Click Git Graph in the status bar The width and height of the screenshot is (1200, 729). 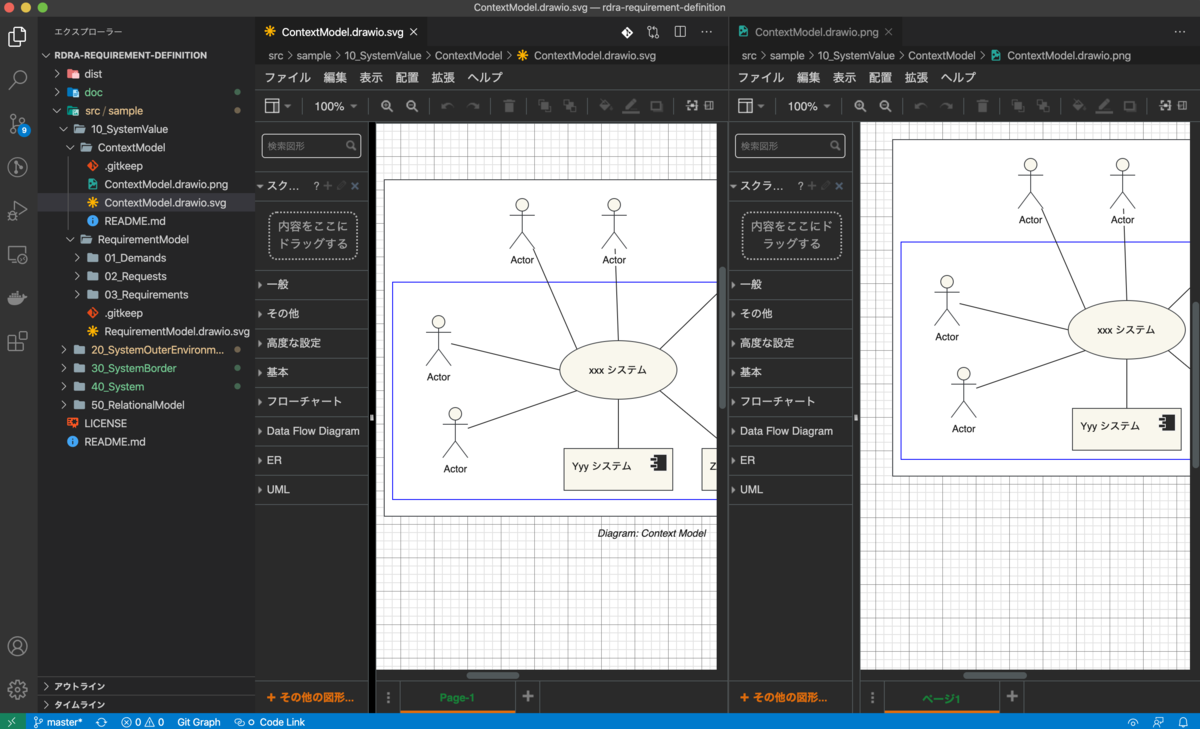198,722
